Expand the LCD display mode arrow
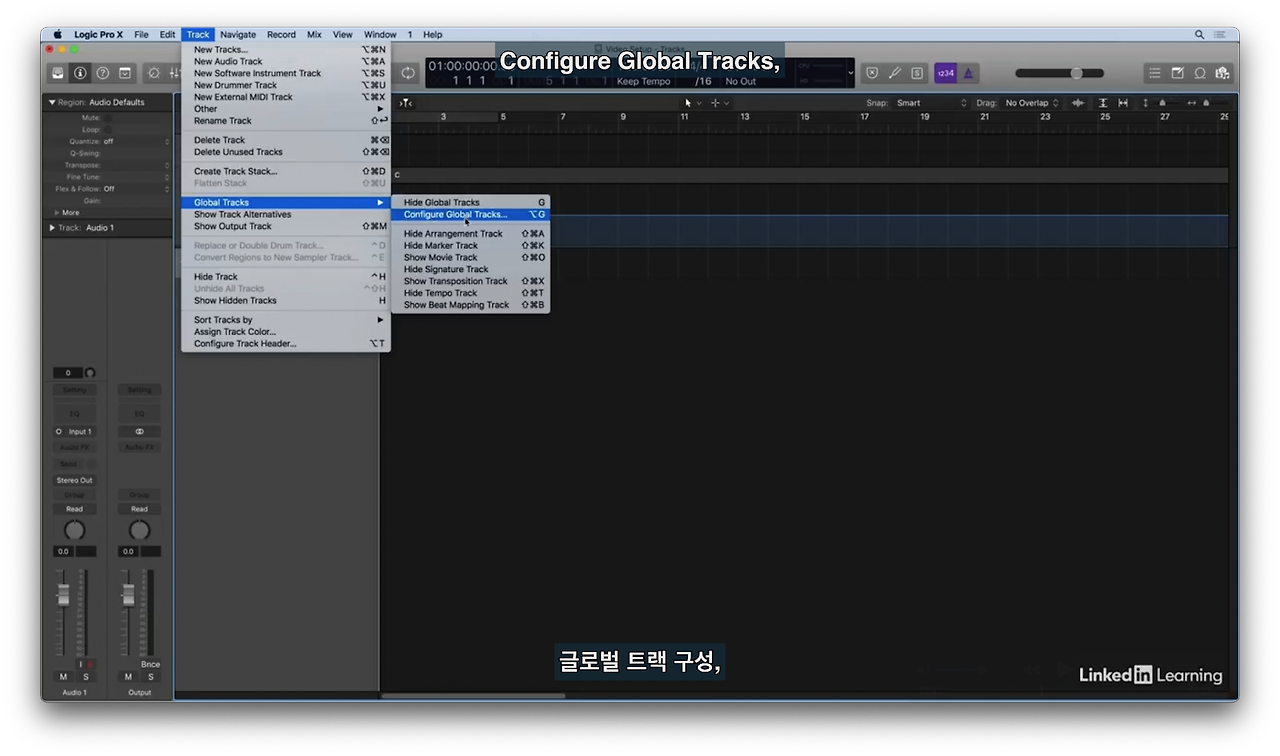Screen dimensions: 1280x756 [x=851, y=73]
